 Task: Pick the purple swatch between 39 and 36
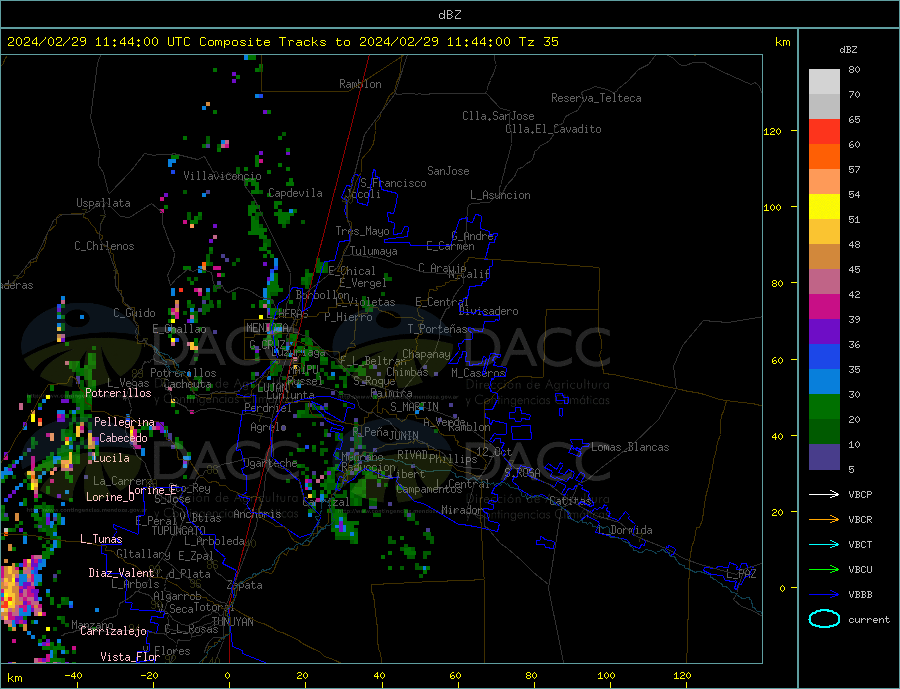[x=824, y=331]
